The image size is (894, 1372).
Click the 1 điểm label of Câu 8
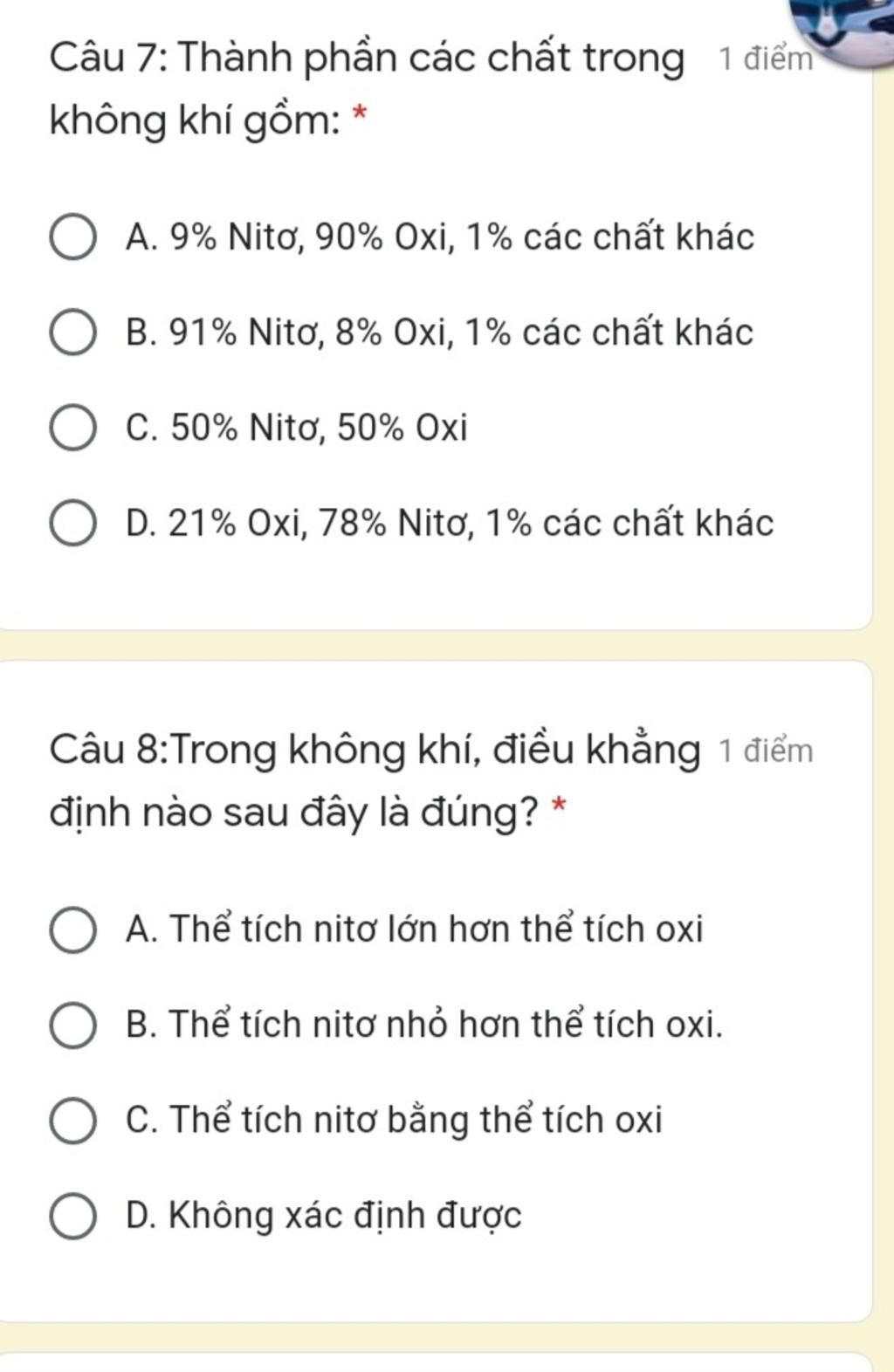(766, 751)
